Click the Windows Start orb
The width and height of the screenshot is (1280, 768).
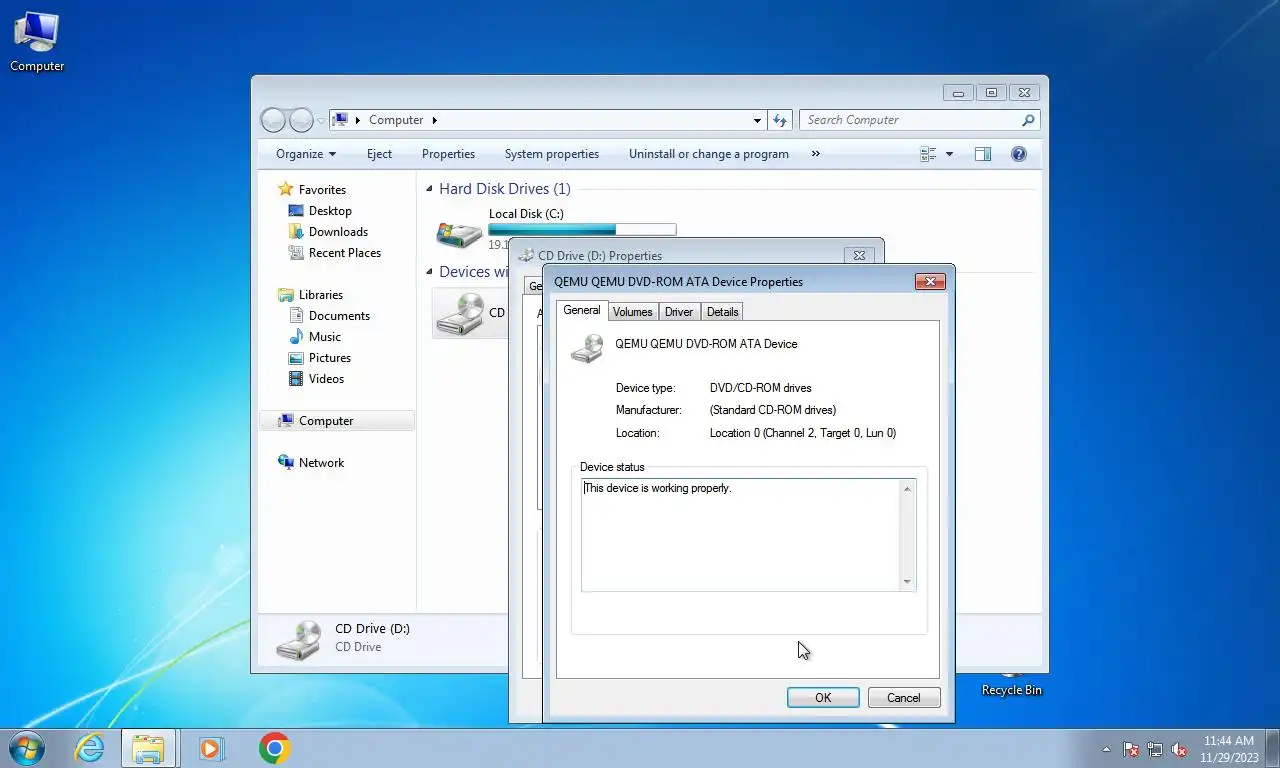(x=27, y=748)
